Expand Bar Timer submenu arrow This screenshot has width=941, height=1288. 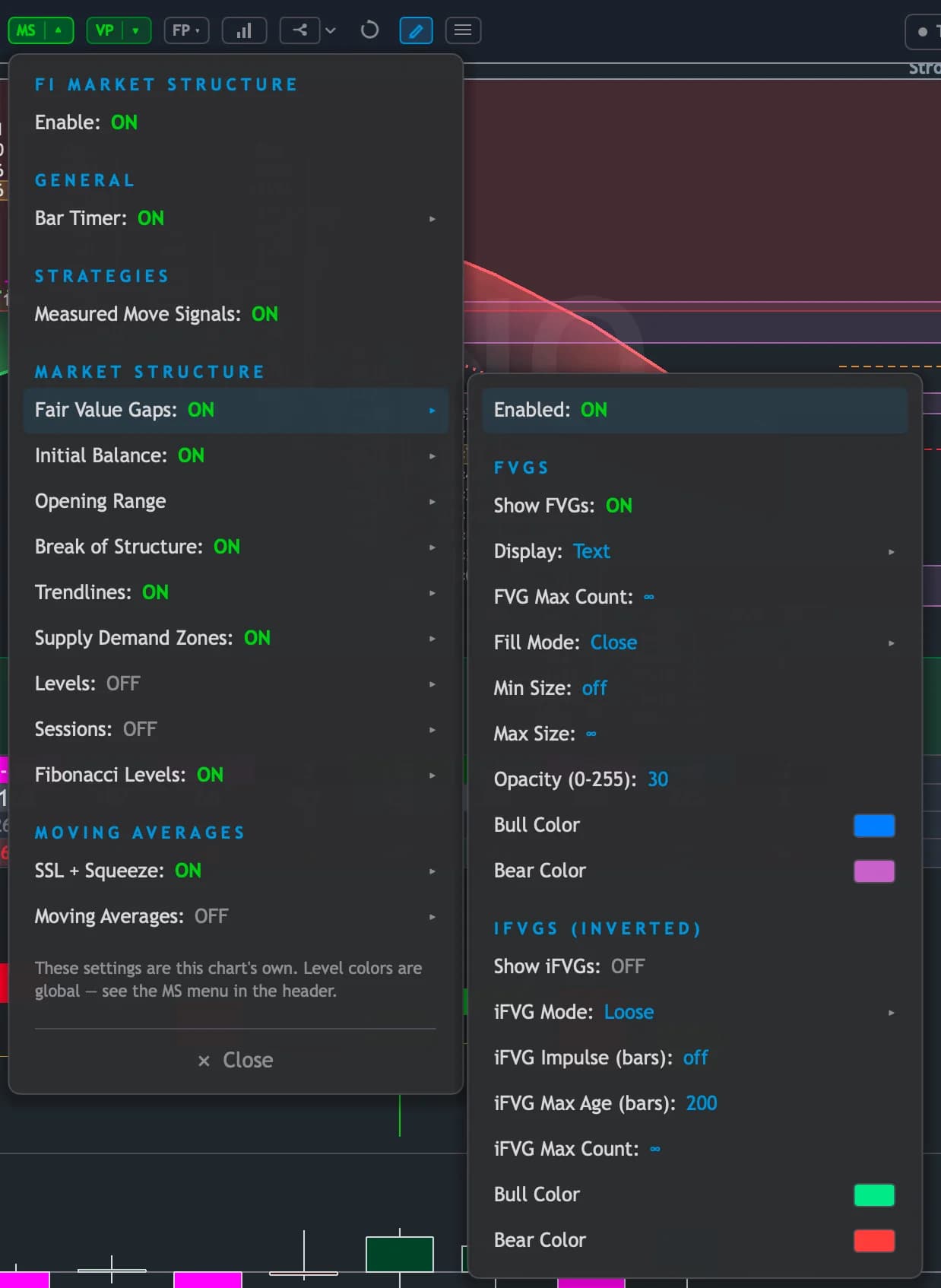(x=432, y=218)
